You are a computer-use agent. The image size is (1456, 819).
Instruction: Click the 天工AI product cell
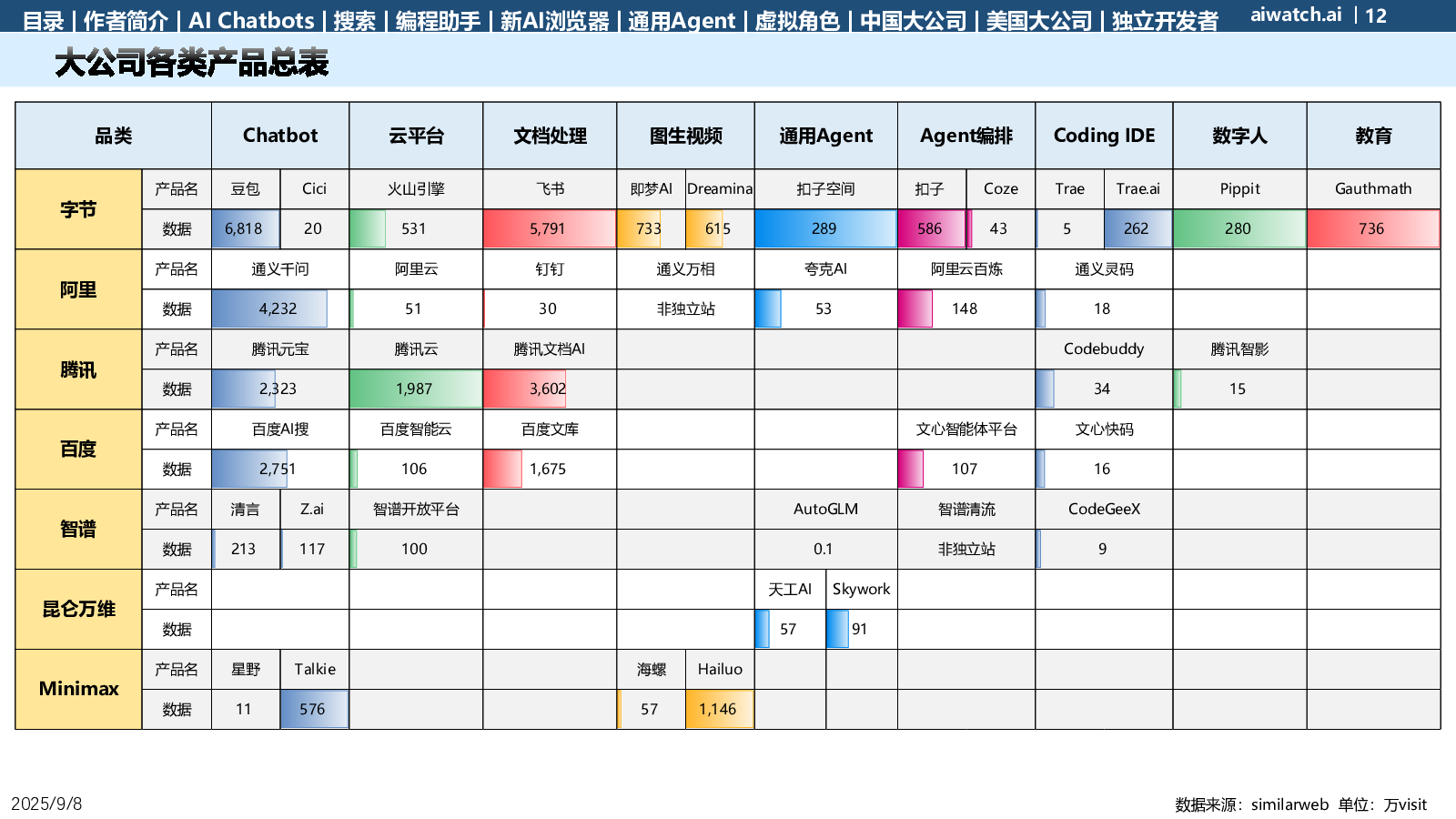(x=790, y=589)
